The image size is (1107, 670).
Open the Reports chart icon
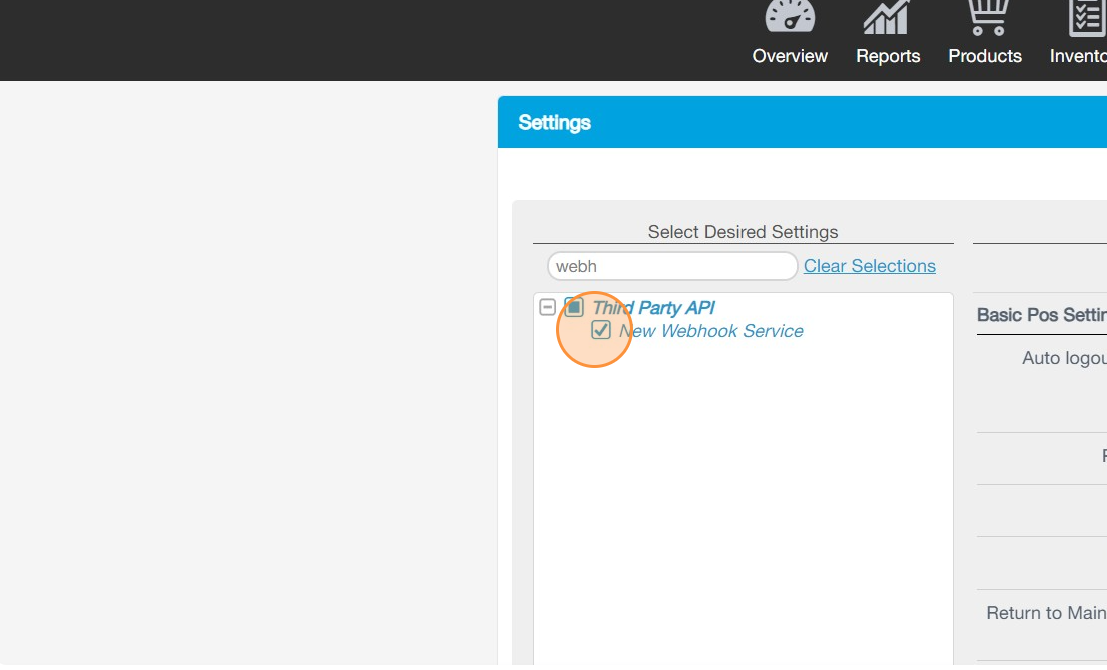886,17
